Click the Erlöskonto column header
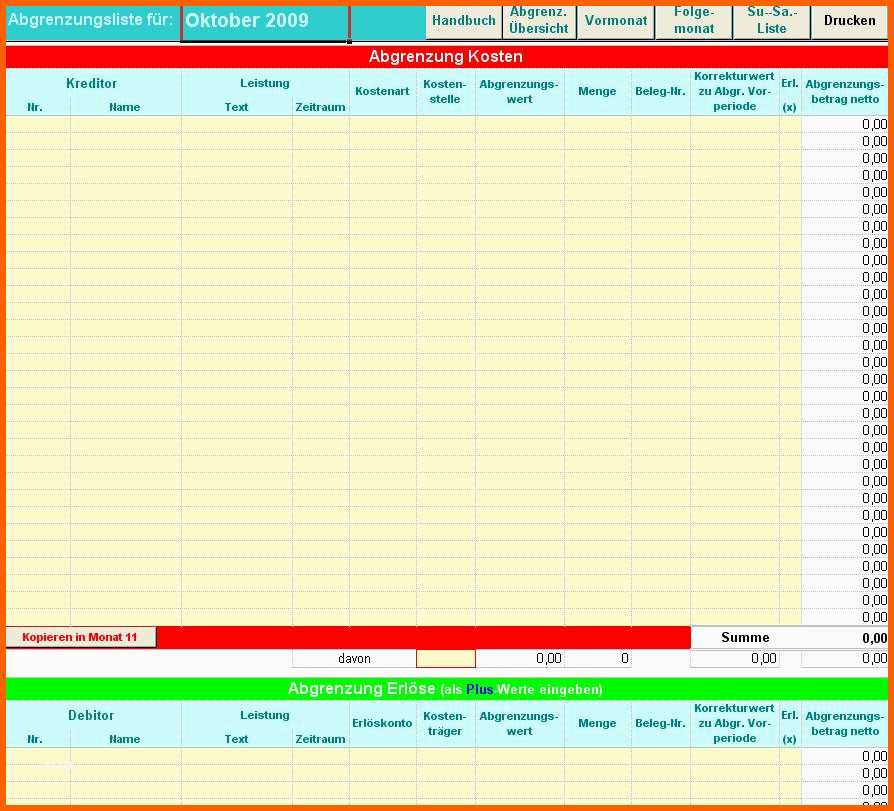 point(382,723)
